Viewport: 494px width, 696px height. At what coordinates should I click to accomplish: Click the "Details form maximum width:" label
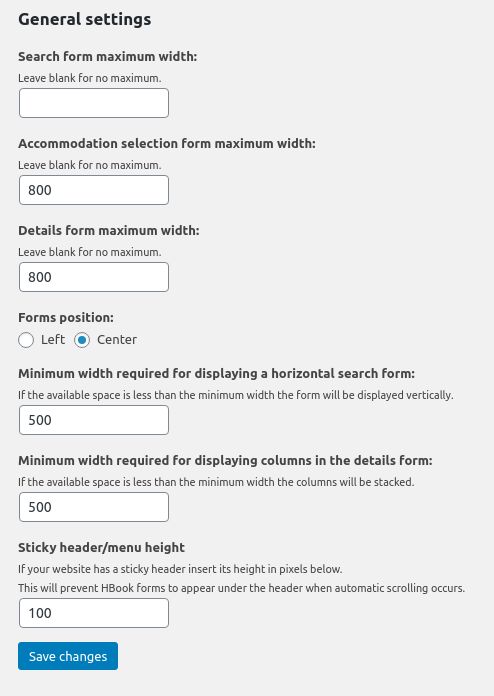109,230
